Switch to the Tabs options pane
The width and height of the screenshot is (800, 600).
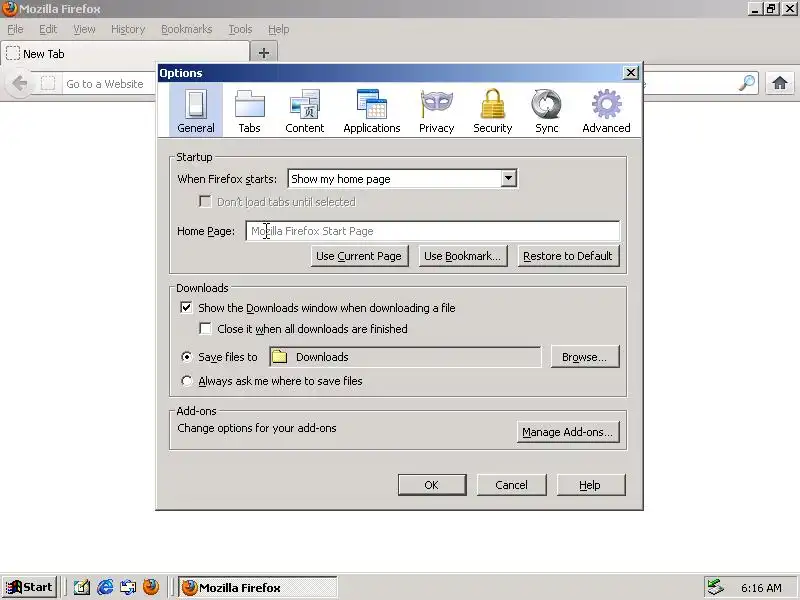click(x=249, y=111)
